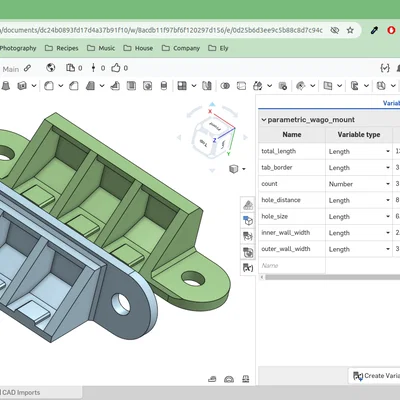Click the crossed-out eye icon in the address bar
Image resolution: width=400 pixels, height=400 pixels.
334,30
